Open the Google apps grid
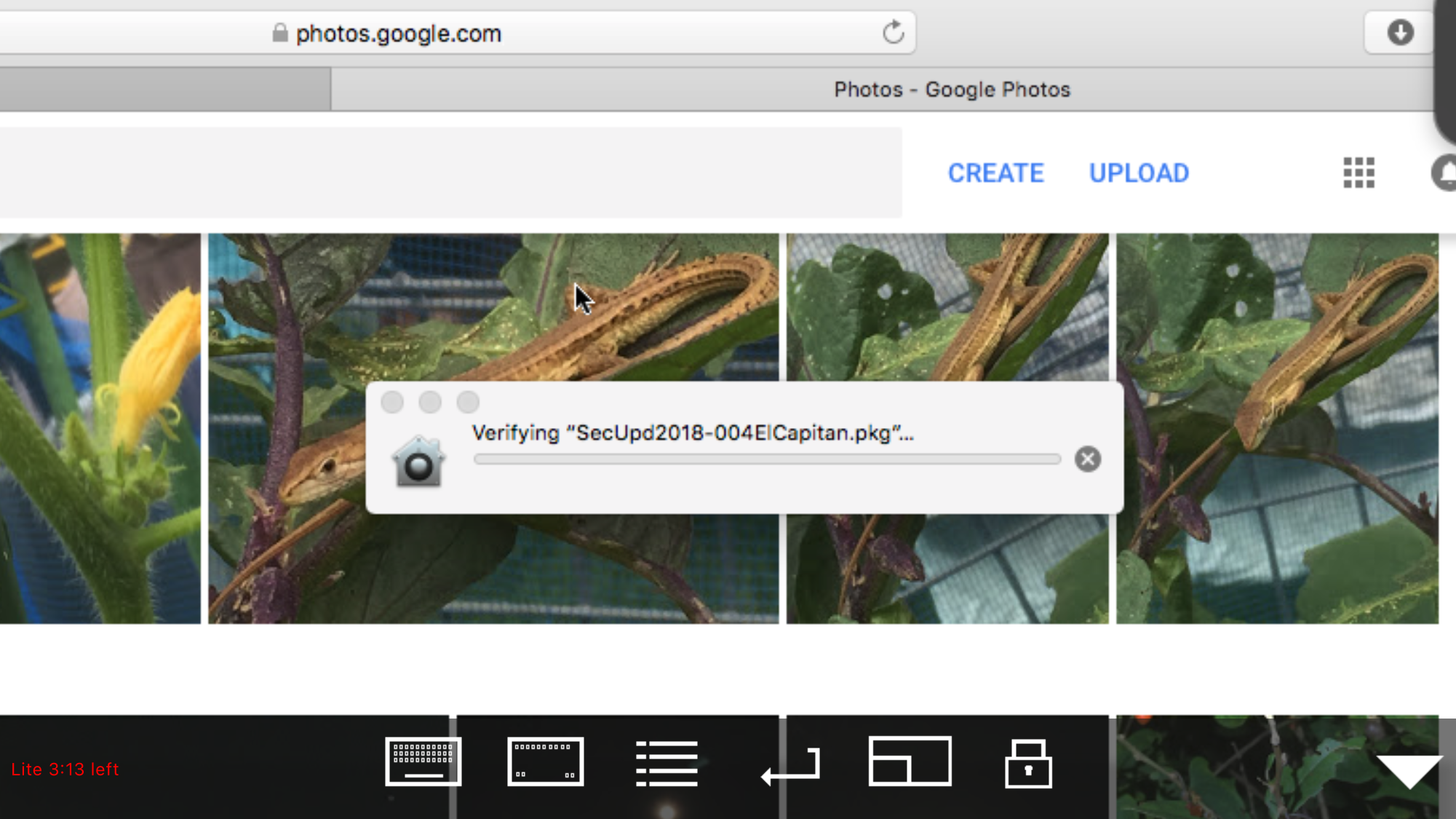 (x=1358, y=173)
